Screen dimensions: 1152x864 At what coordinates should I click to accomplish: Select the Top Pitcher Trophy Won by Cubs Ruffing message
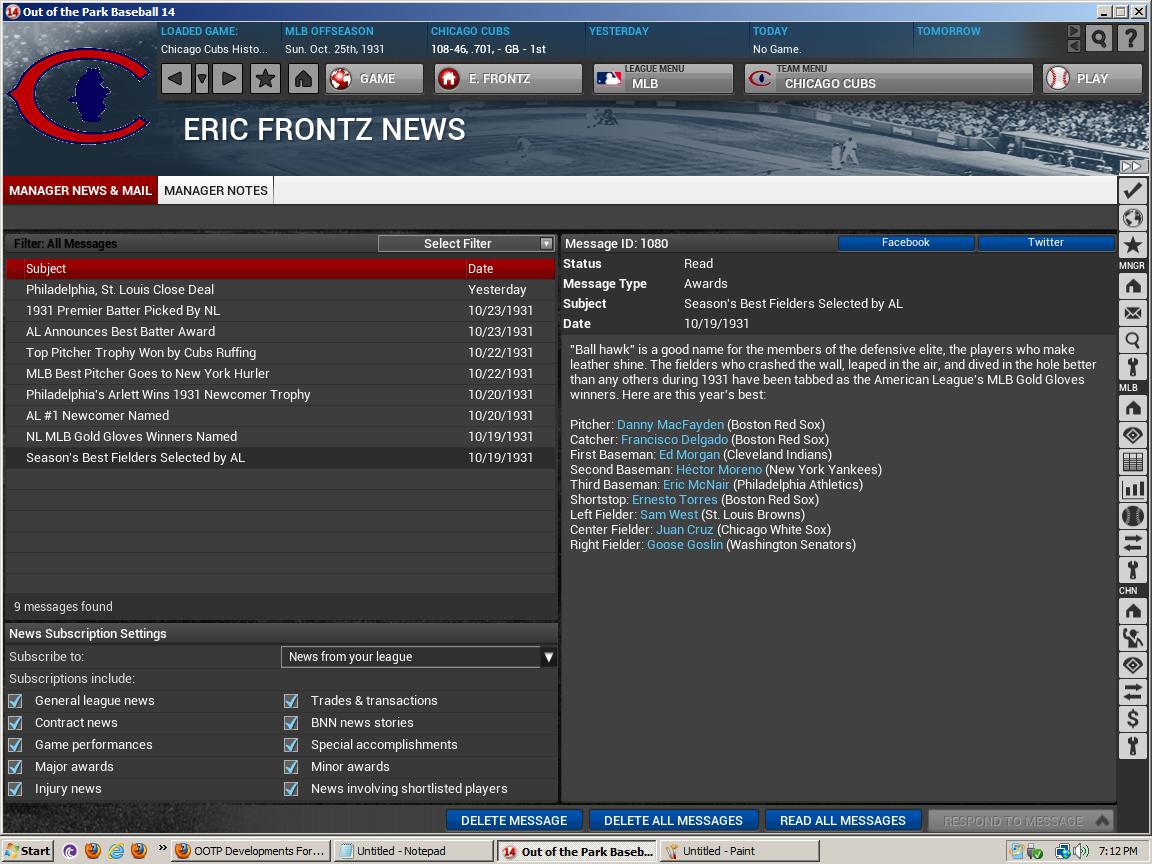[x=141, y=353]
